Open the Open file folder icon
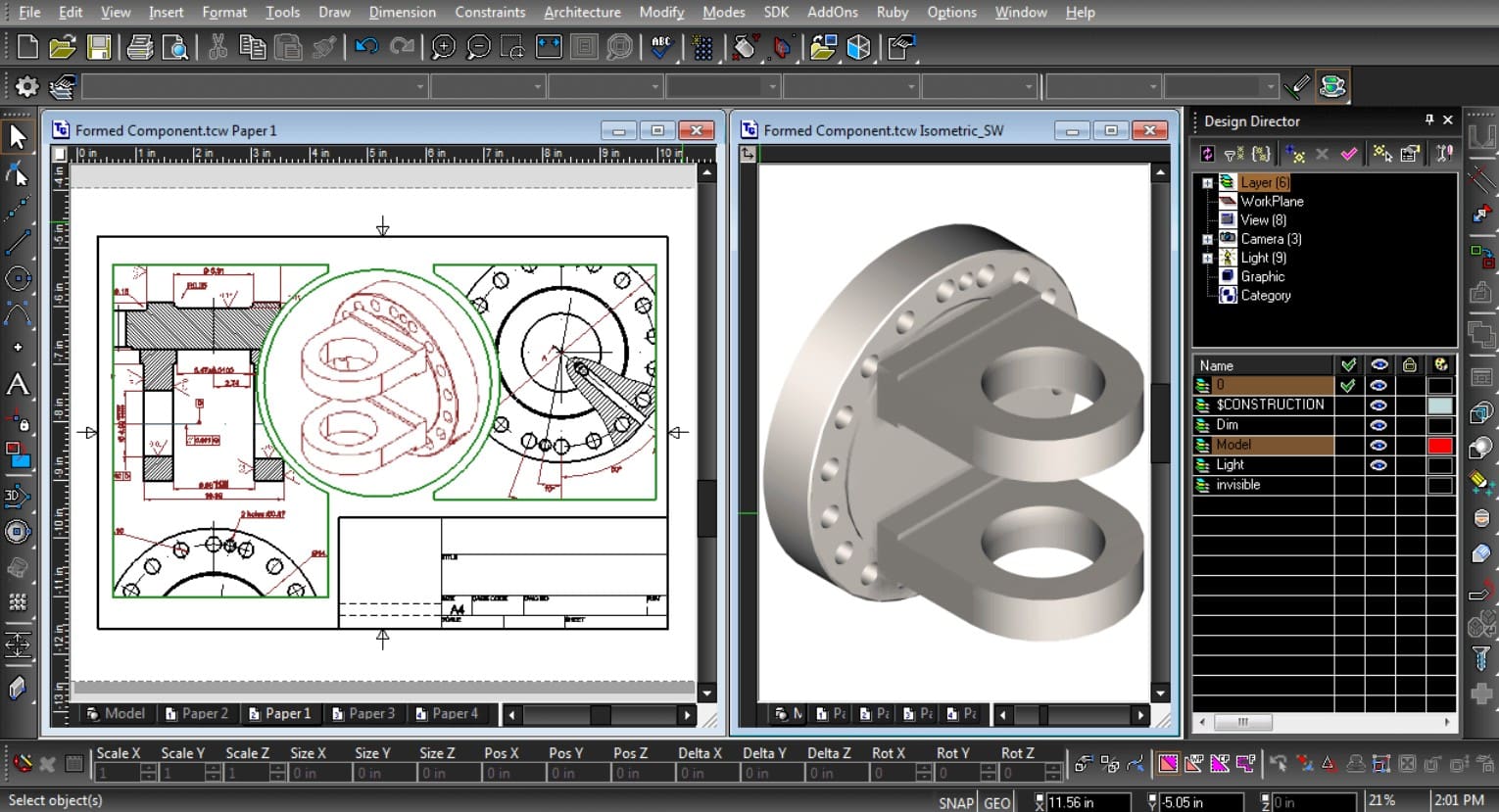1499x812 pixels. click(x=62, y=47)
